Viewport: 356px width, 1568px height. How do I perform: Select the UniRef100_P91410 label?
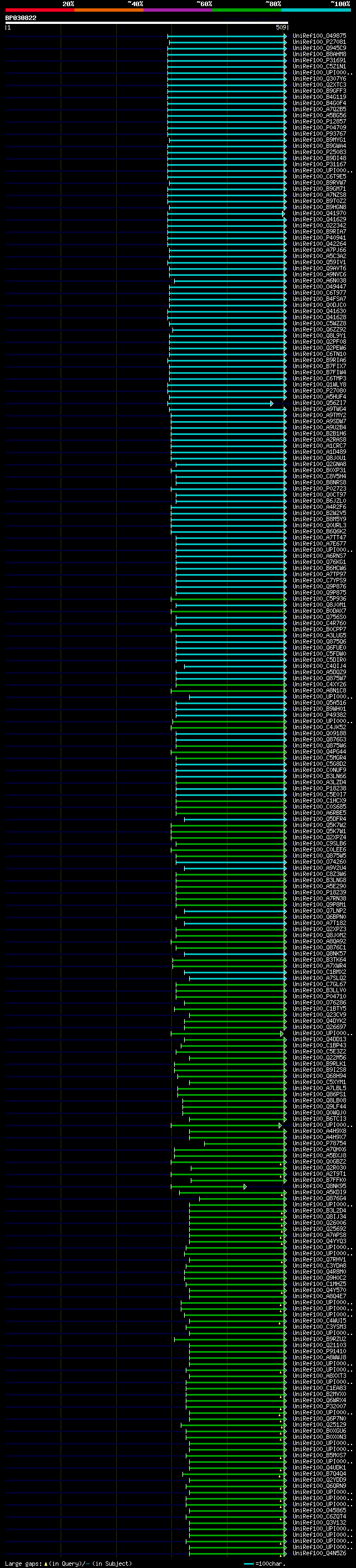(x=319, y=1352)
